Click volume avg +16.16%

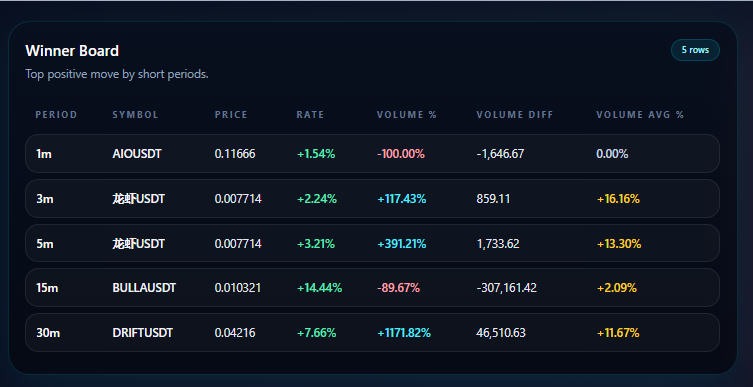[x=618, y=199]
